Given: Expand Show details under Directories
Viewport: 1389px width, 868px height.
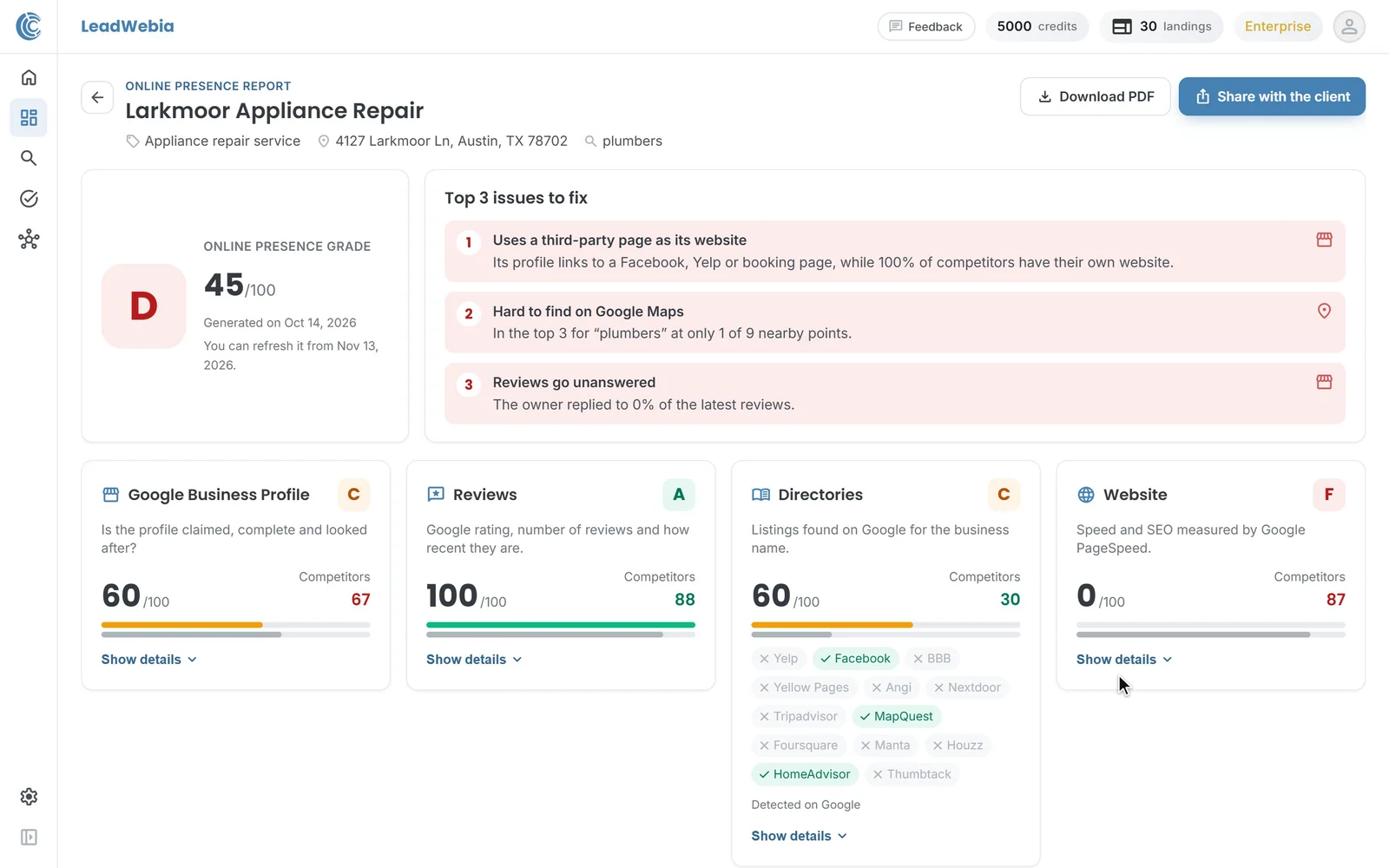Looking at the screenshot, I should [799, 836].
